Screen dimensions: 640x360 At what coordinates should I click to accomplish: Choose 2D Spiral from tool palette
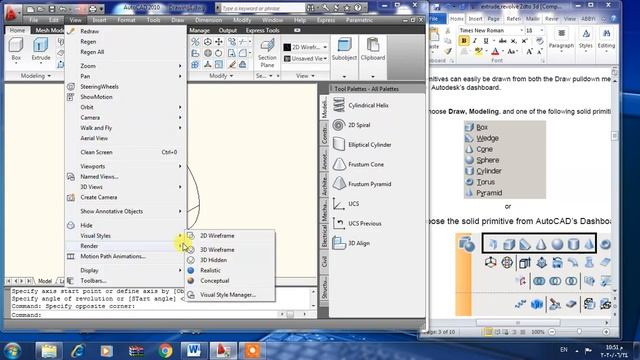click(x=352, y=125)
